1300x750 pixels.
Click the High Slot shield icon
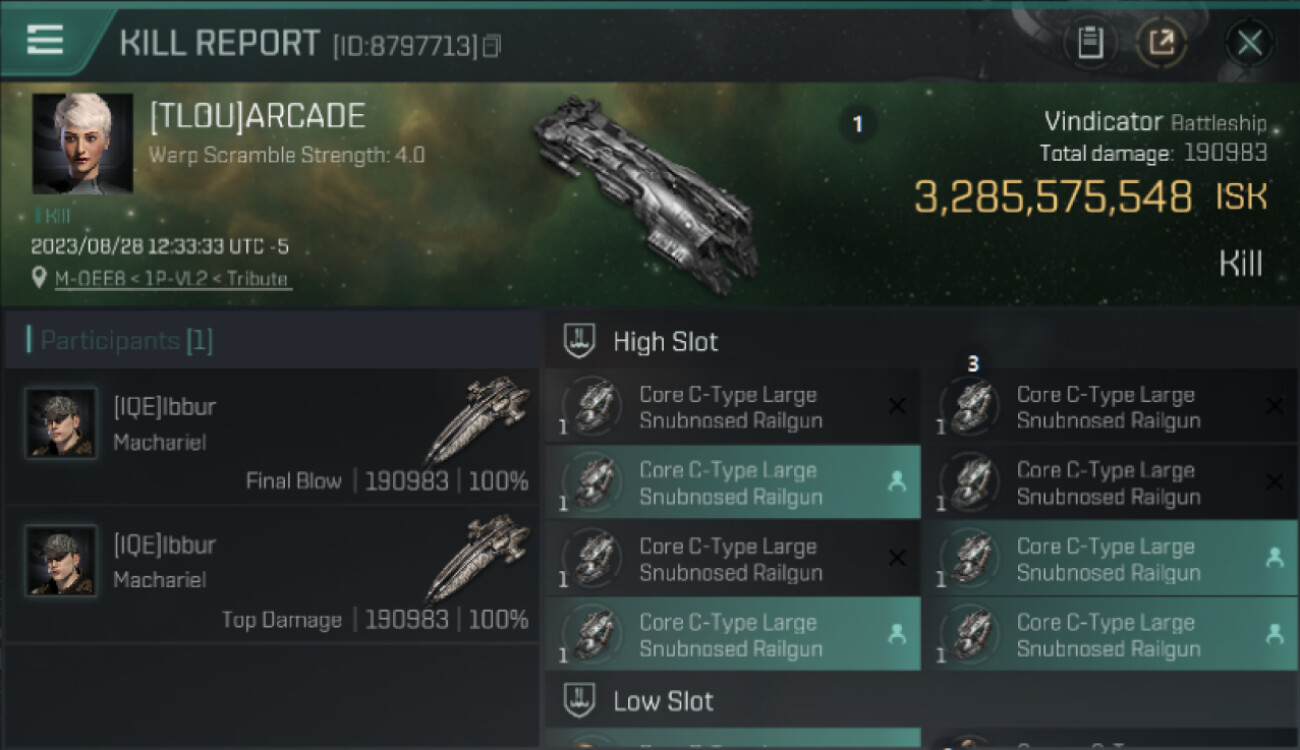pos(580,341)
